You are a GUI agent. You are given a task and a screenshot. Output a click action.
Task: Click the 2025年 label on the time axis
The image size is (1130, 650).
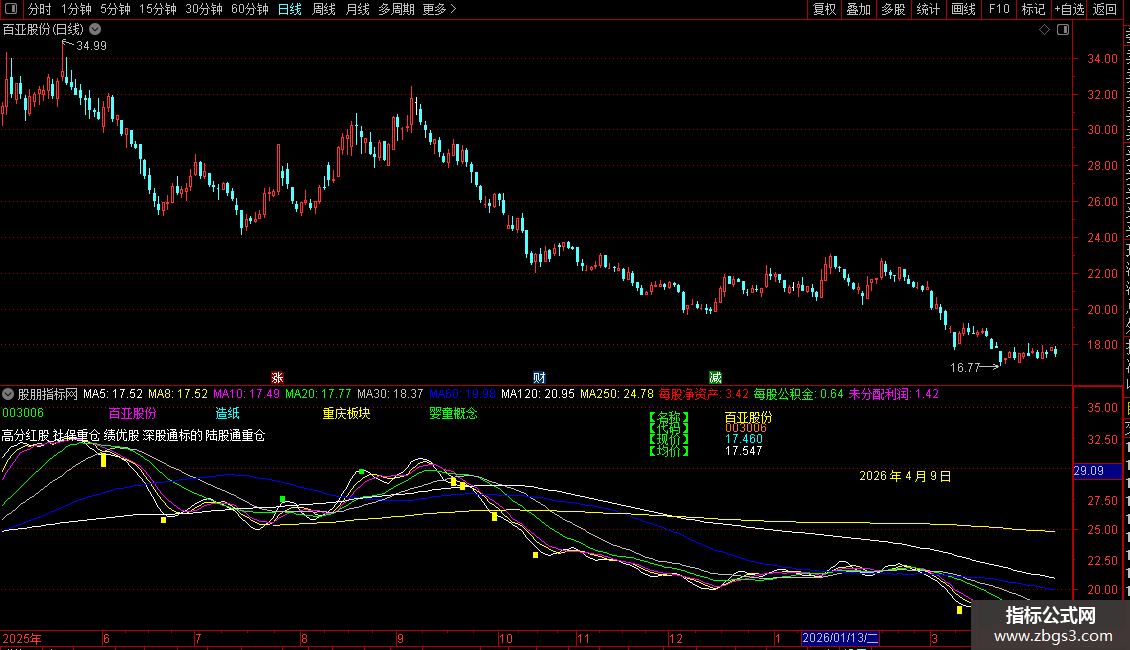coord(22,638)
